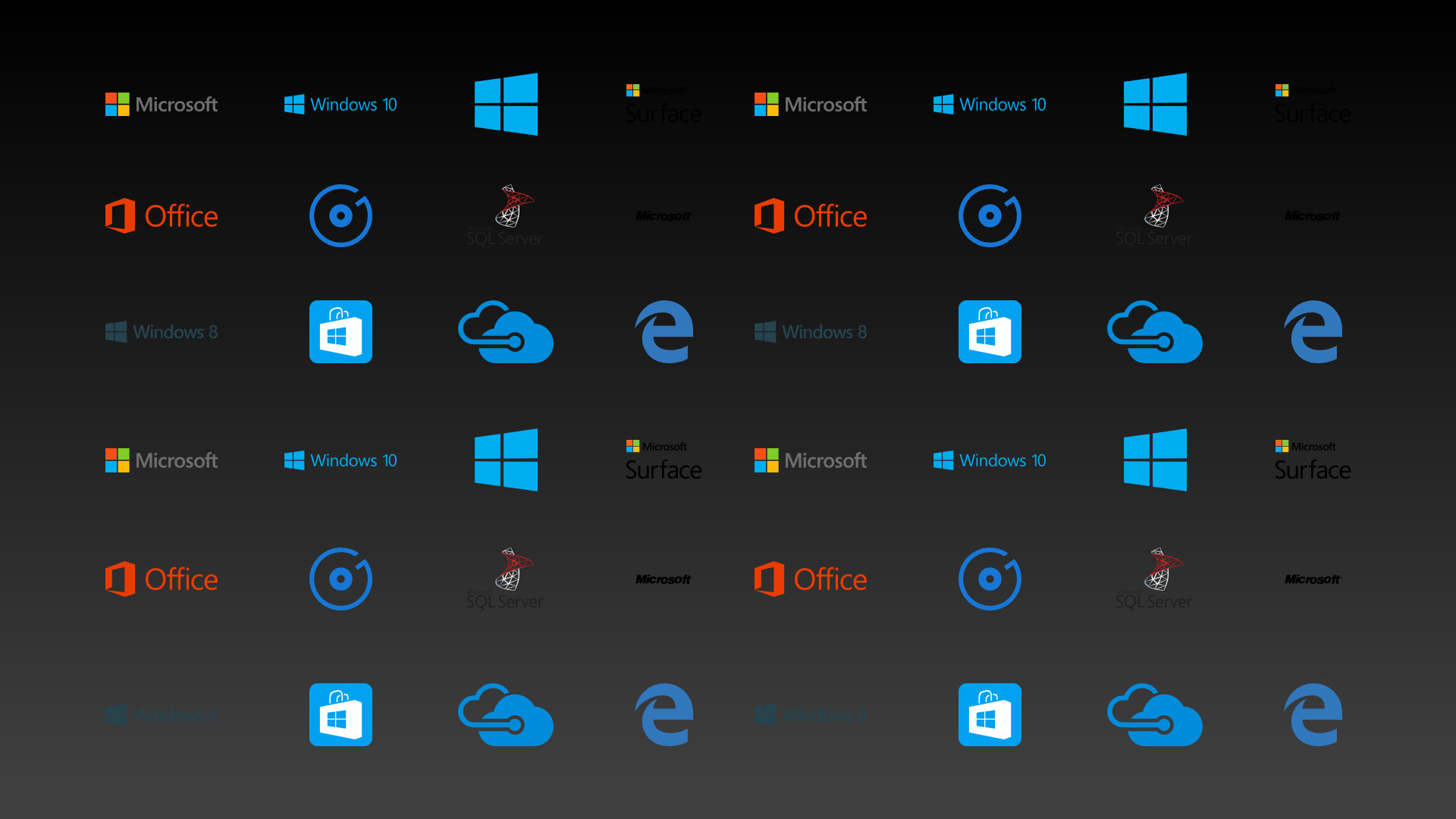Click the Microsoft Surface logo in the lower-left group
Screen dimensions: 1456x819
664,460
